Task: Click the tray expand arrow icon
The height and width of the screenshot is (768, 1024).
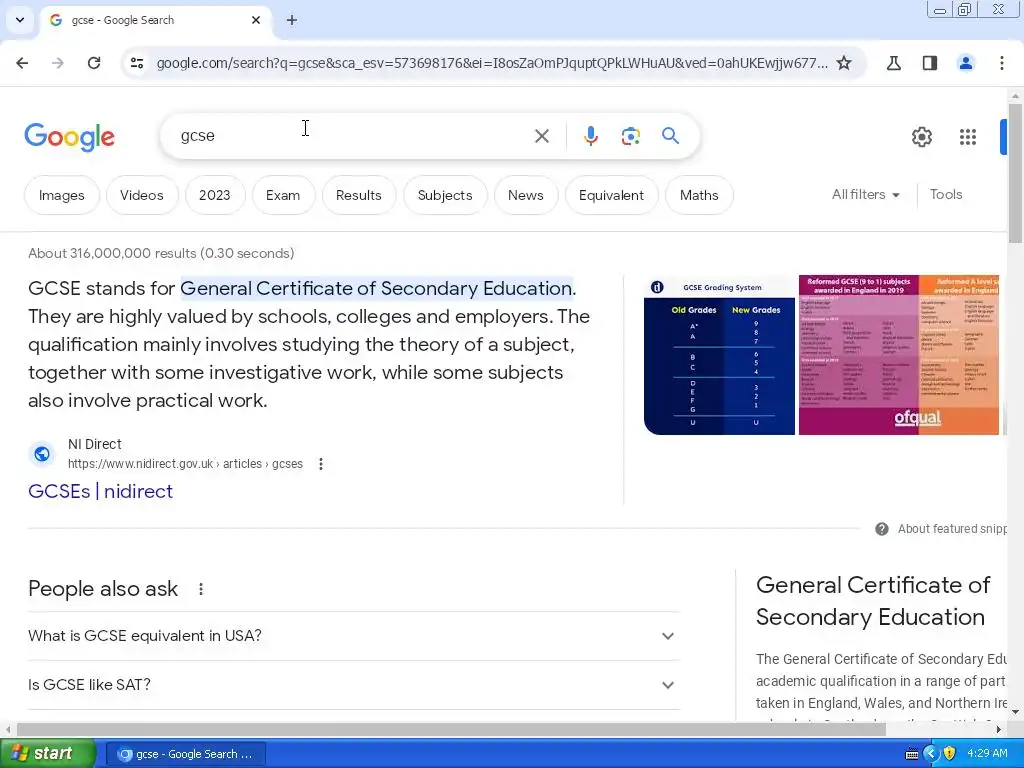Action: (931, 754)
